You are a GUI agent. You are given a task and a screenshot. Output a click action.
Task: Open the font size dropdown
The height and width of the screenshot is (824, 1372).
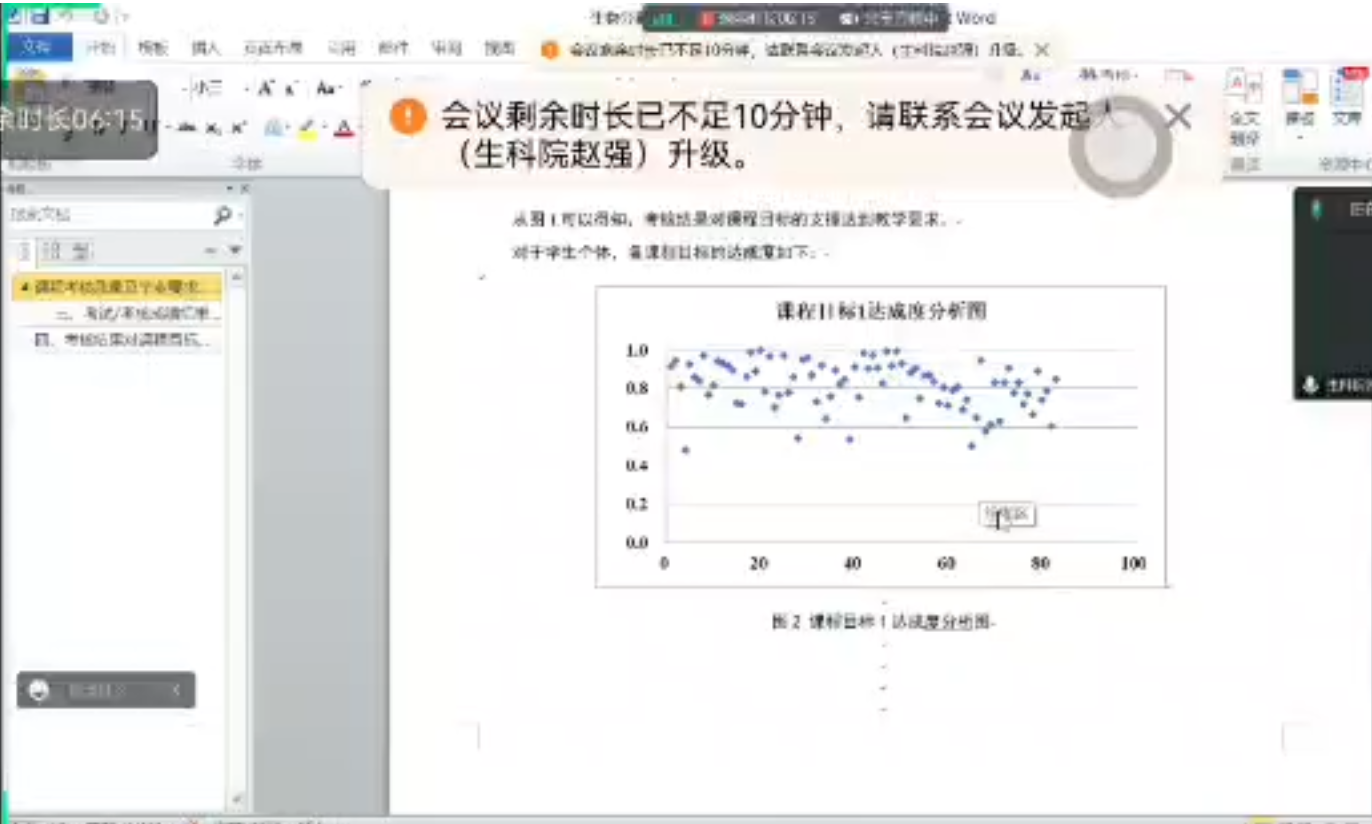pyautogui.click(x=244, y=88)
